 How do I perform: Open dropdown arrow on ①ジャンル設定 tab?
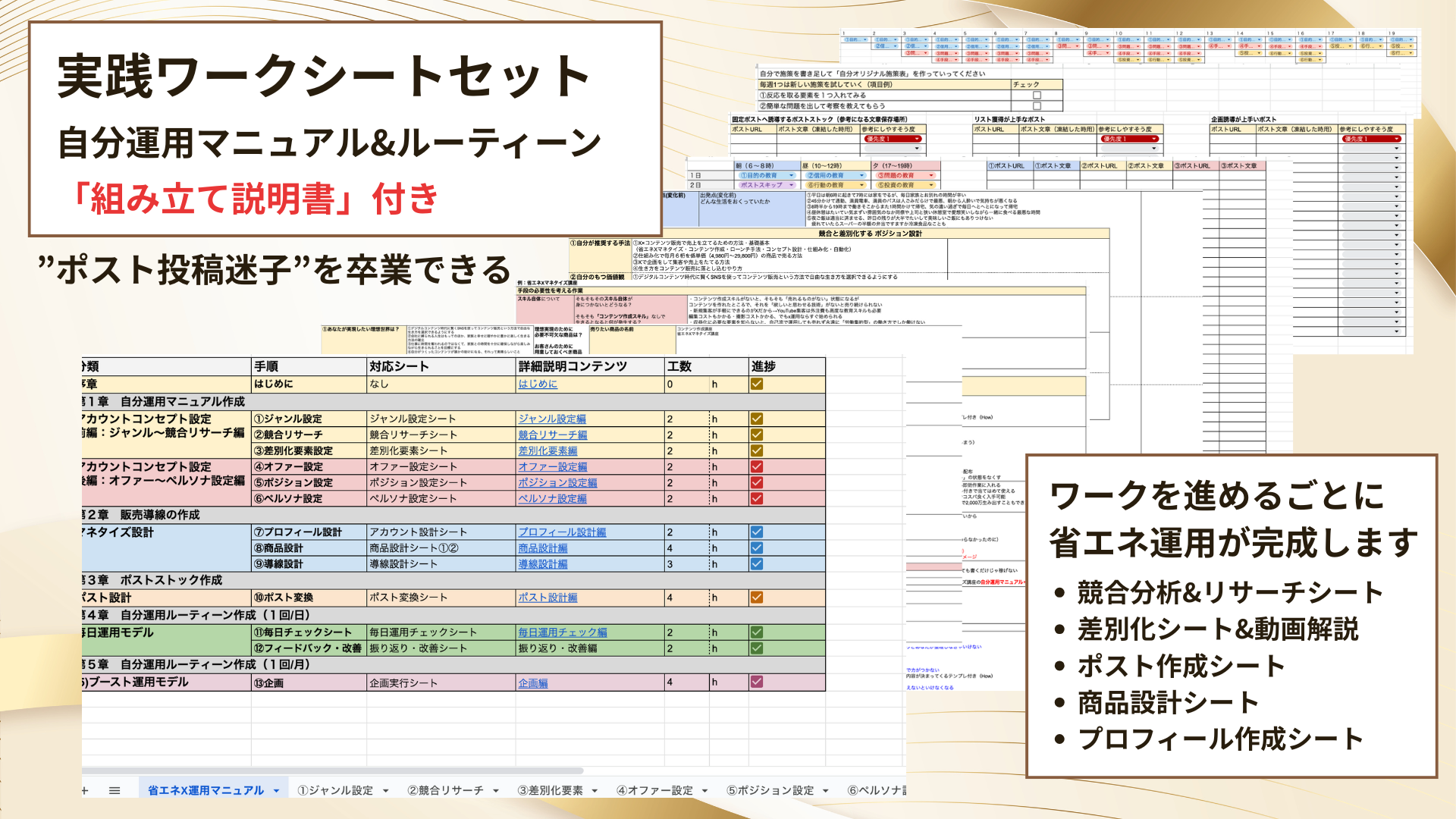[x=385, y=791]
